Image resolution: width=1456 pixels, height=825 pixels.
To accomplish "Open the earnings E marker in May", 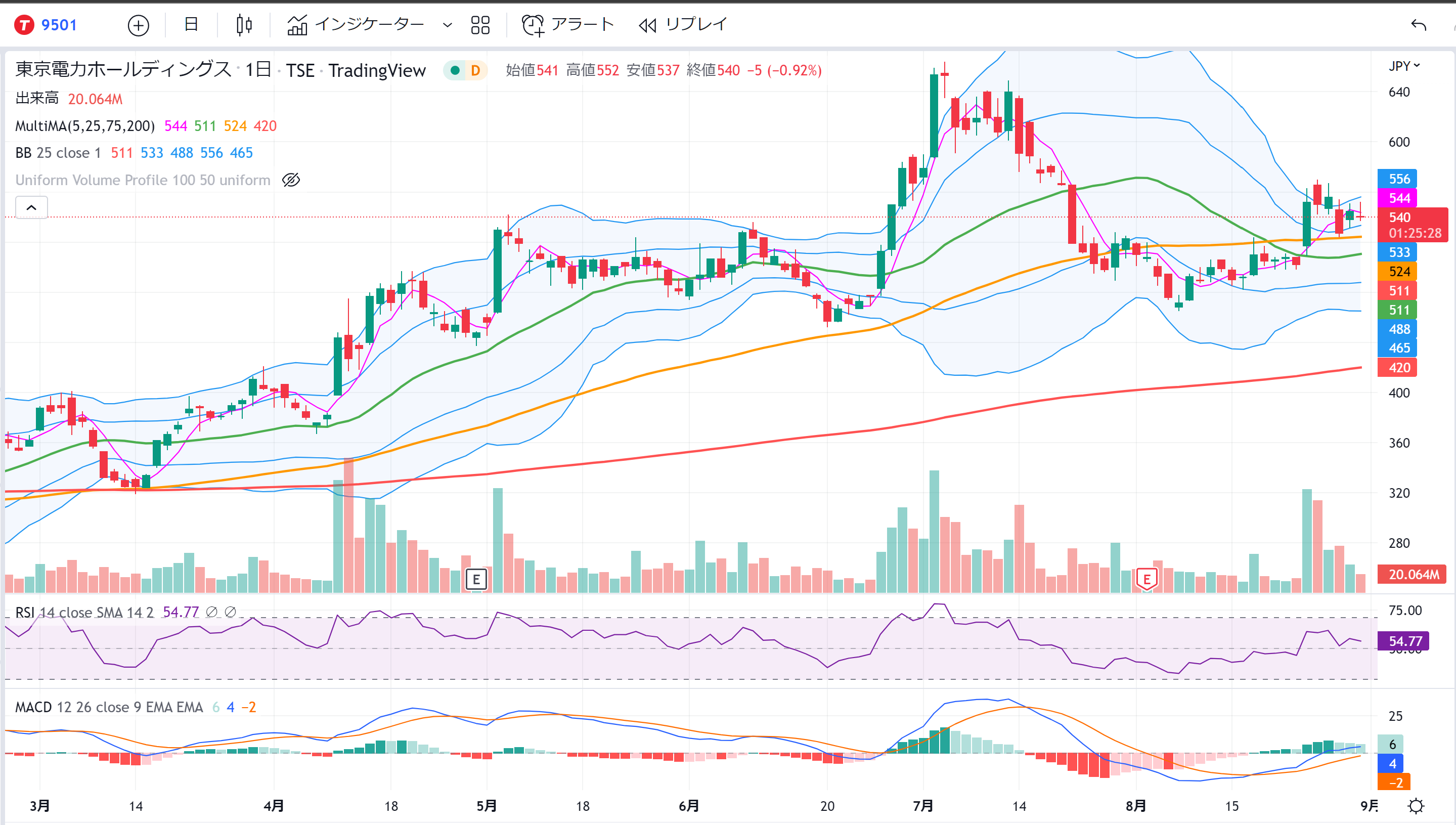I will (x=476, y=579).
